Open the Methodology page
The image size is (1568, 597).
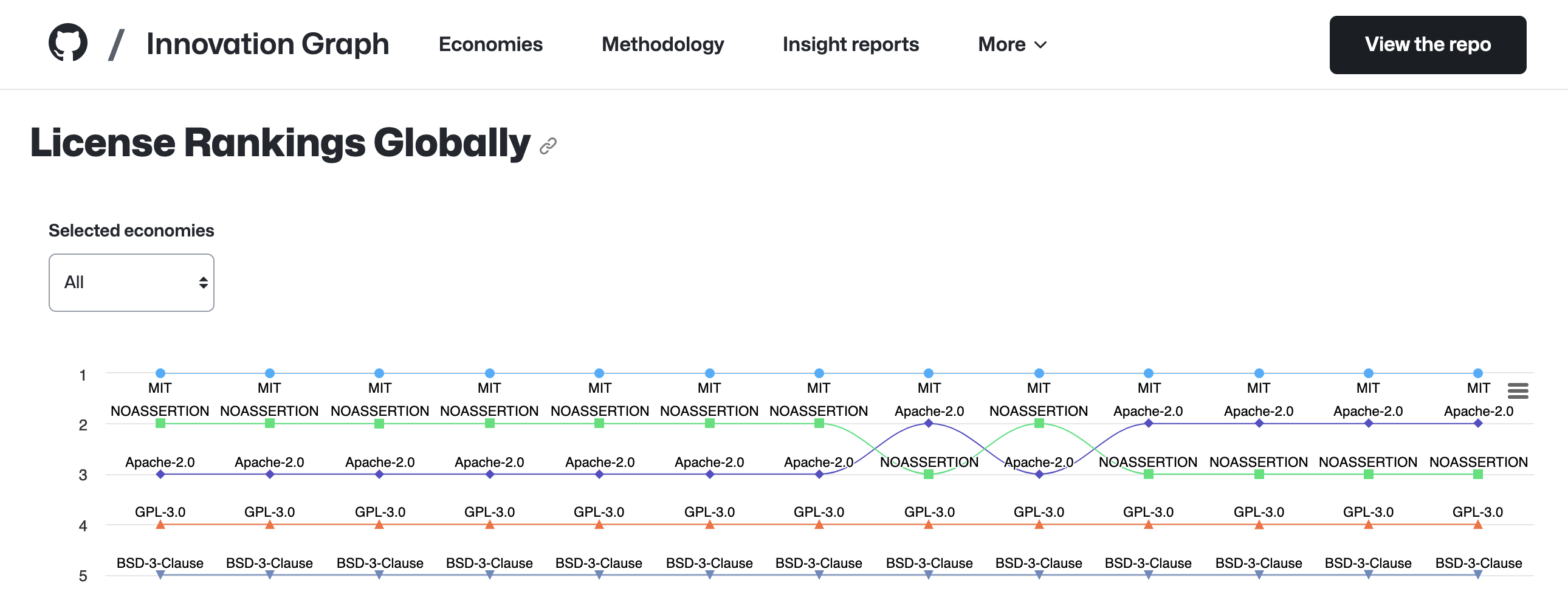[x=663, y=44]
